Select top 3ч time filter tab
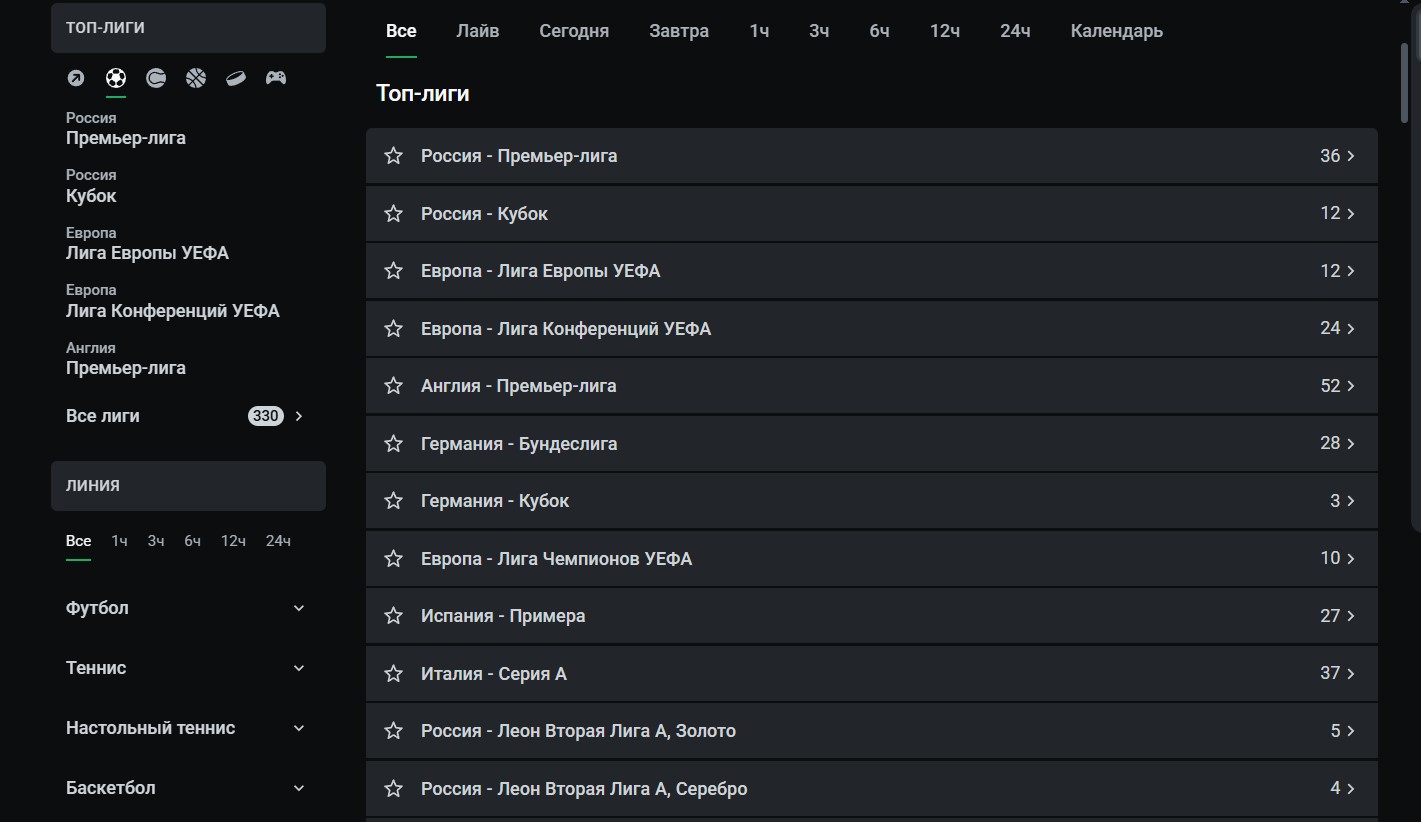 tap(819, 31)
